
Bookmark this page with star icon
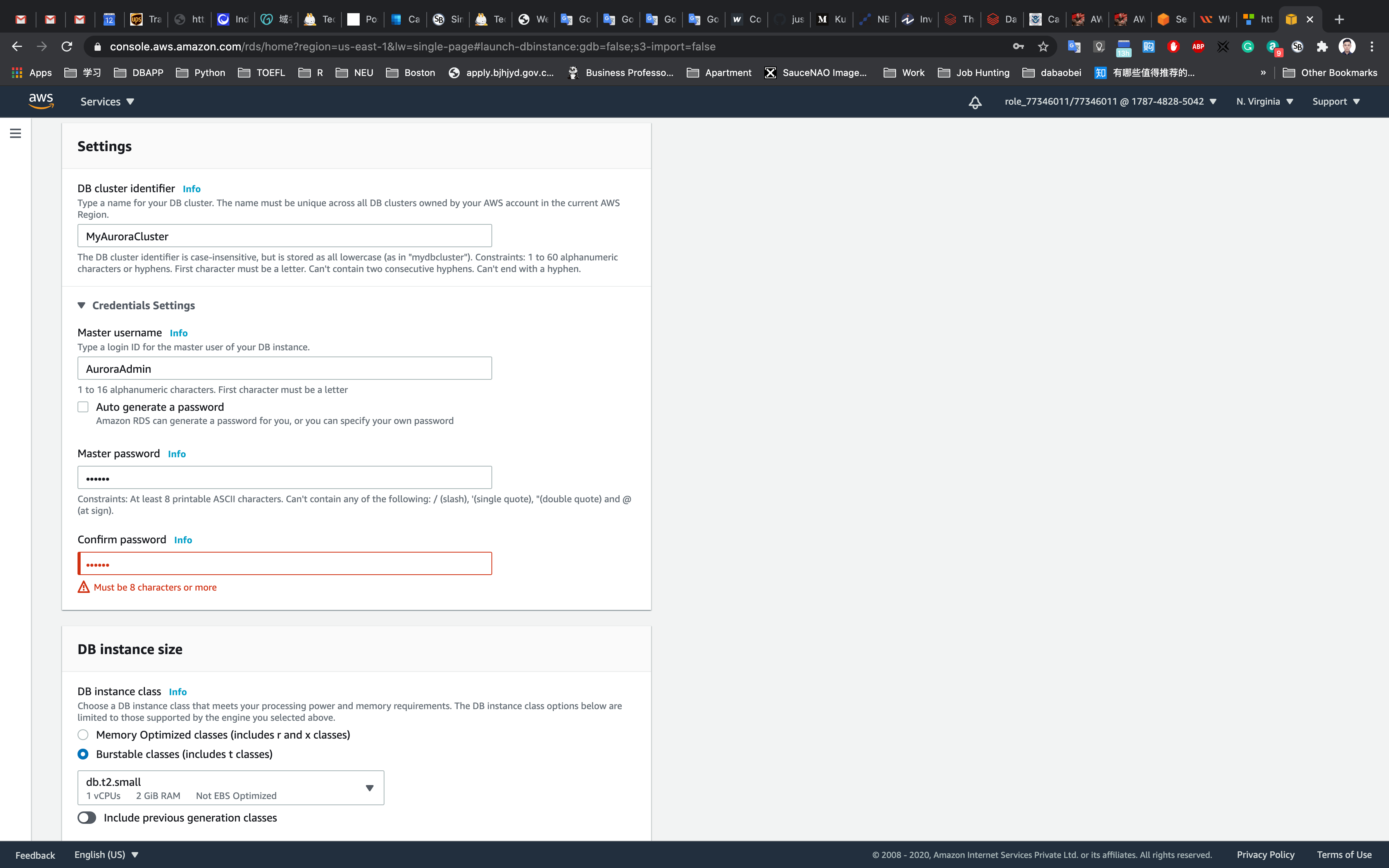pyautogui.click(x=1043, y=46)
